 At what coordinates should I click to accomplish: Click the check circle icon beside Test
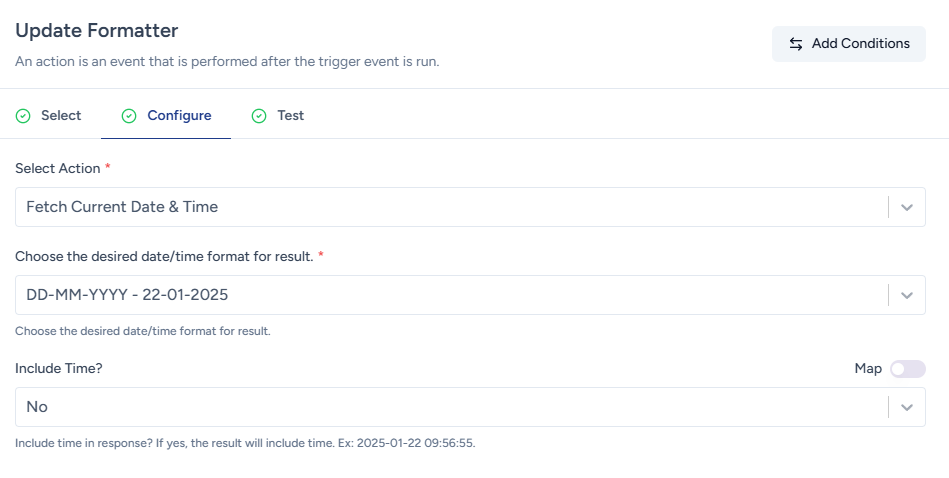tap(259, 116)
